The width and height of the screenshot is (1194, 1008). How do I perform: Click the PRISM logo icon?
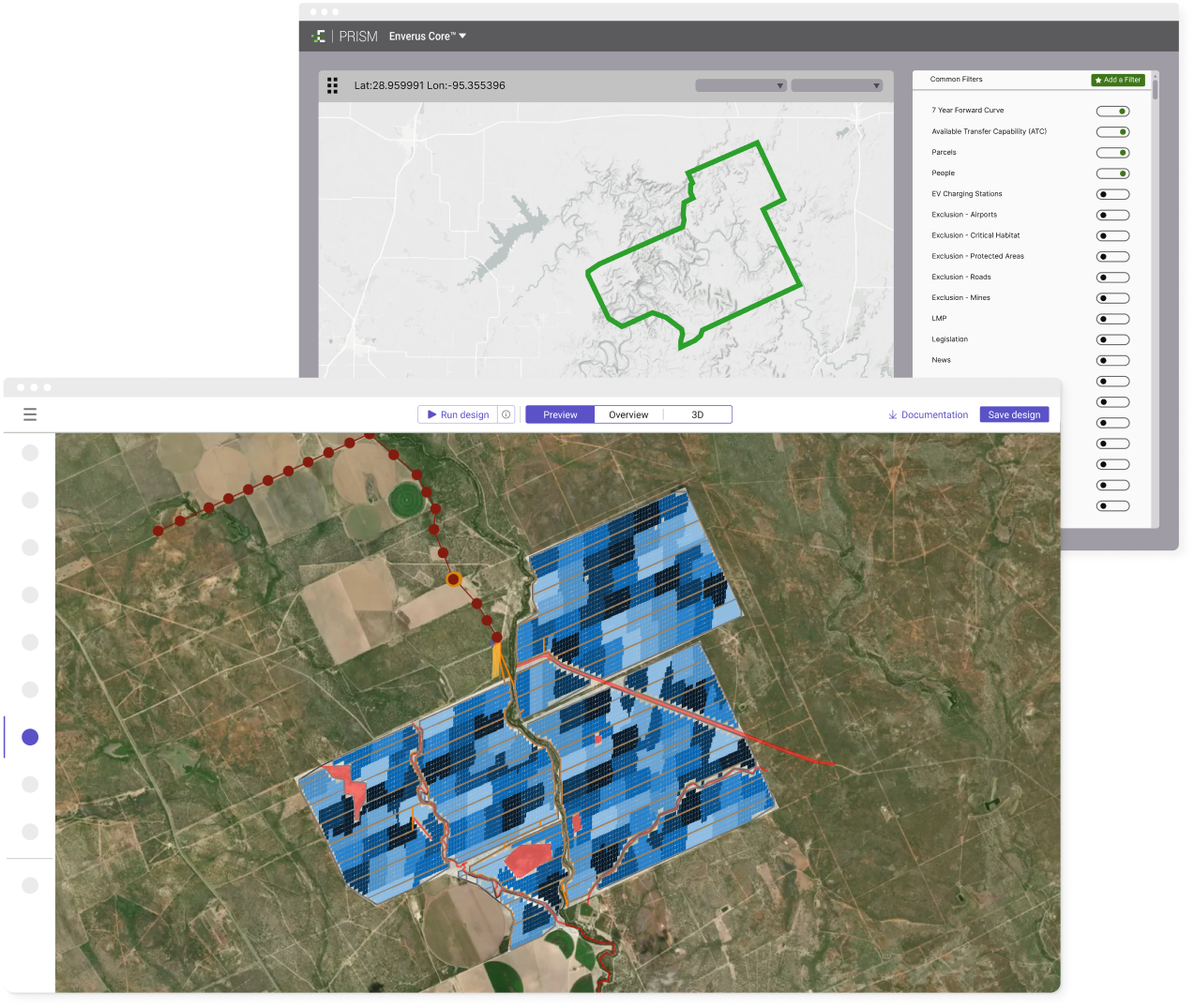[319, 37]
